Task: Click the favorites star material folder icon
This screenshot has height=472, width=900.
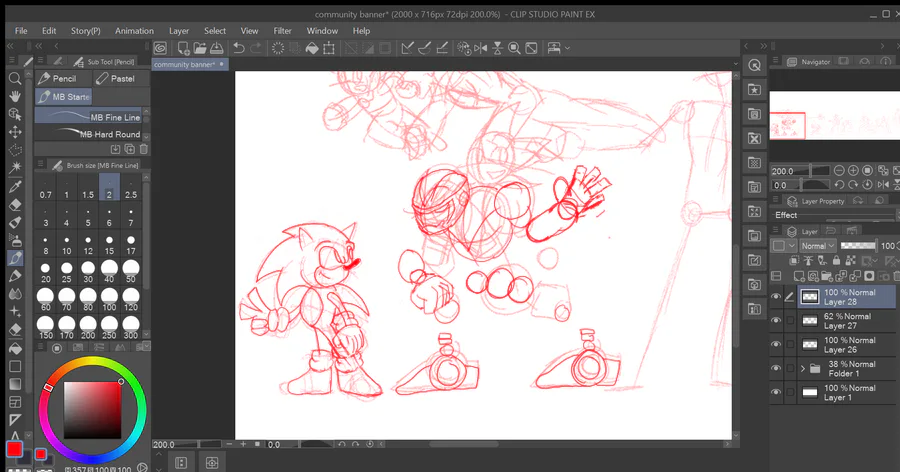Action: (754, 90)
